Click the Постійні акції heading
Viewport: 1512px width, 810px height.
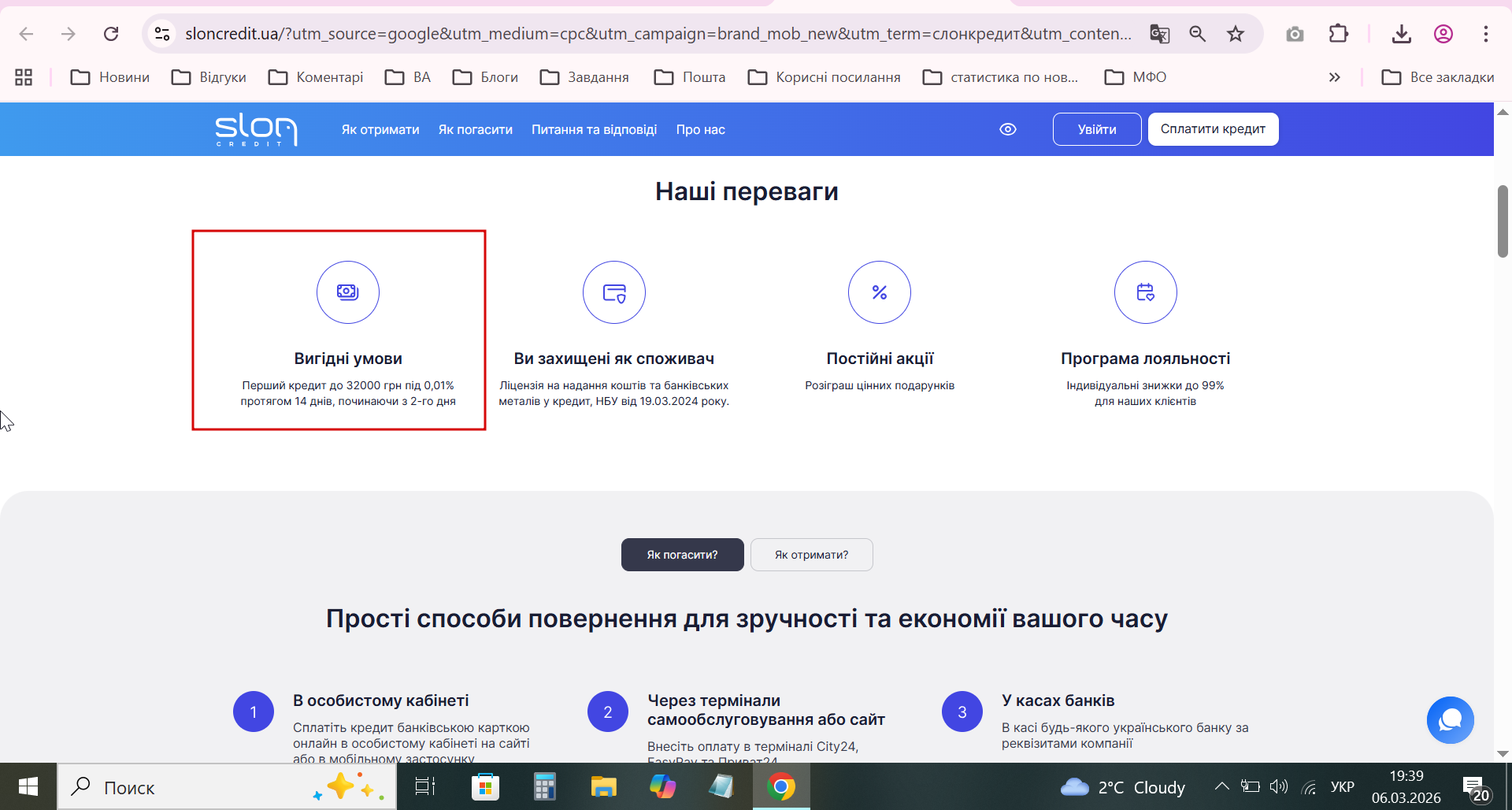click(880, 359)
